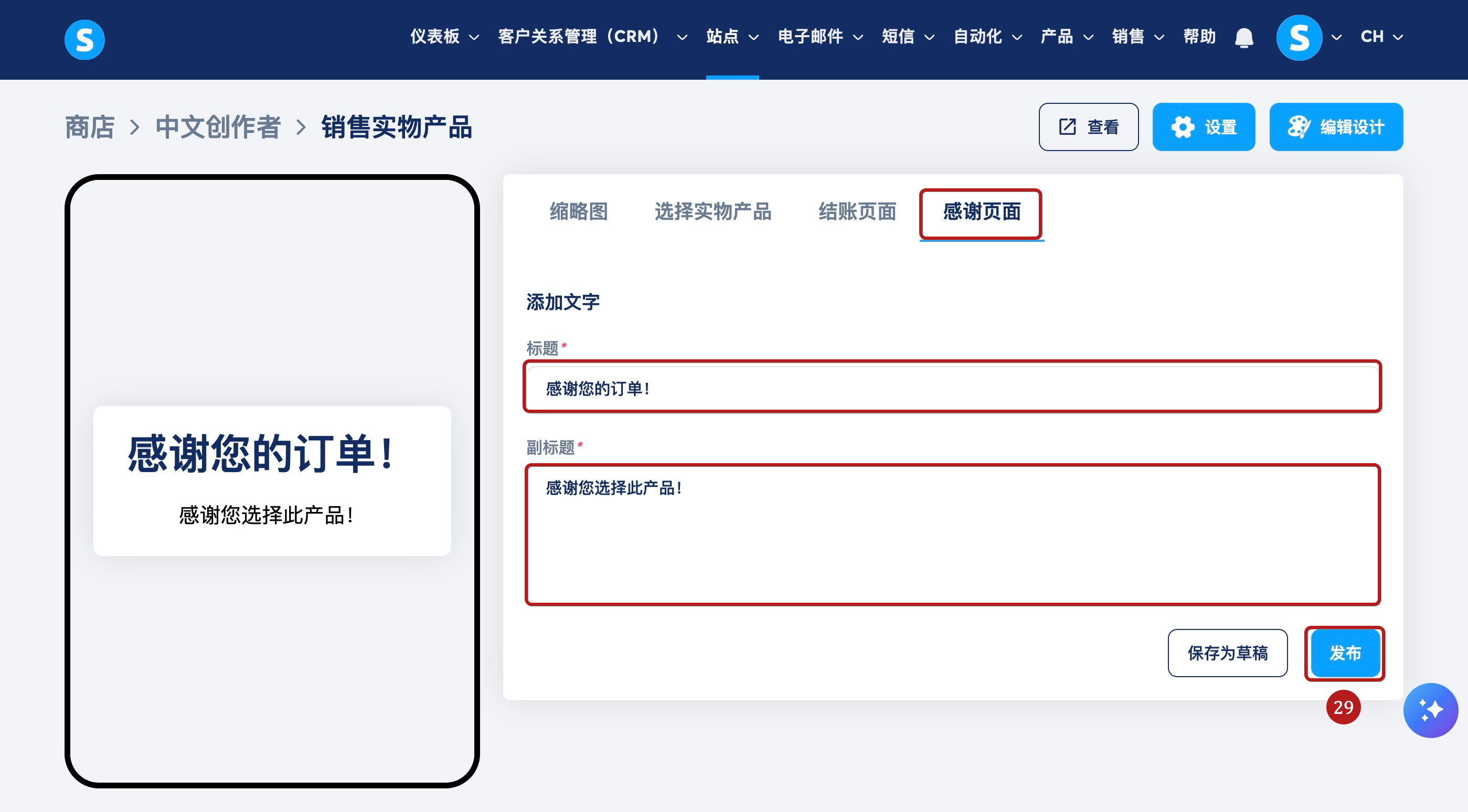Click the systeme.io logo icon
The image size is (1468, 812).
coord(84,39)
